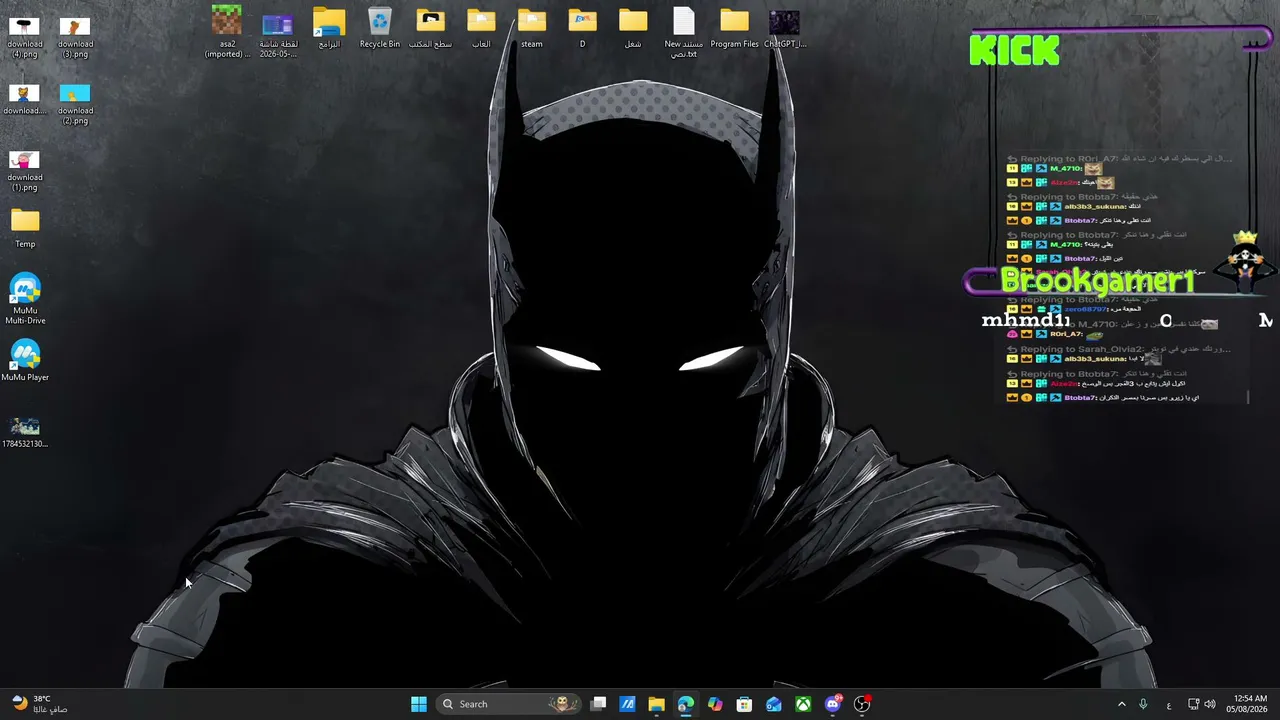Select the ChatGPT_I... image file

tap(785, 28)
